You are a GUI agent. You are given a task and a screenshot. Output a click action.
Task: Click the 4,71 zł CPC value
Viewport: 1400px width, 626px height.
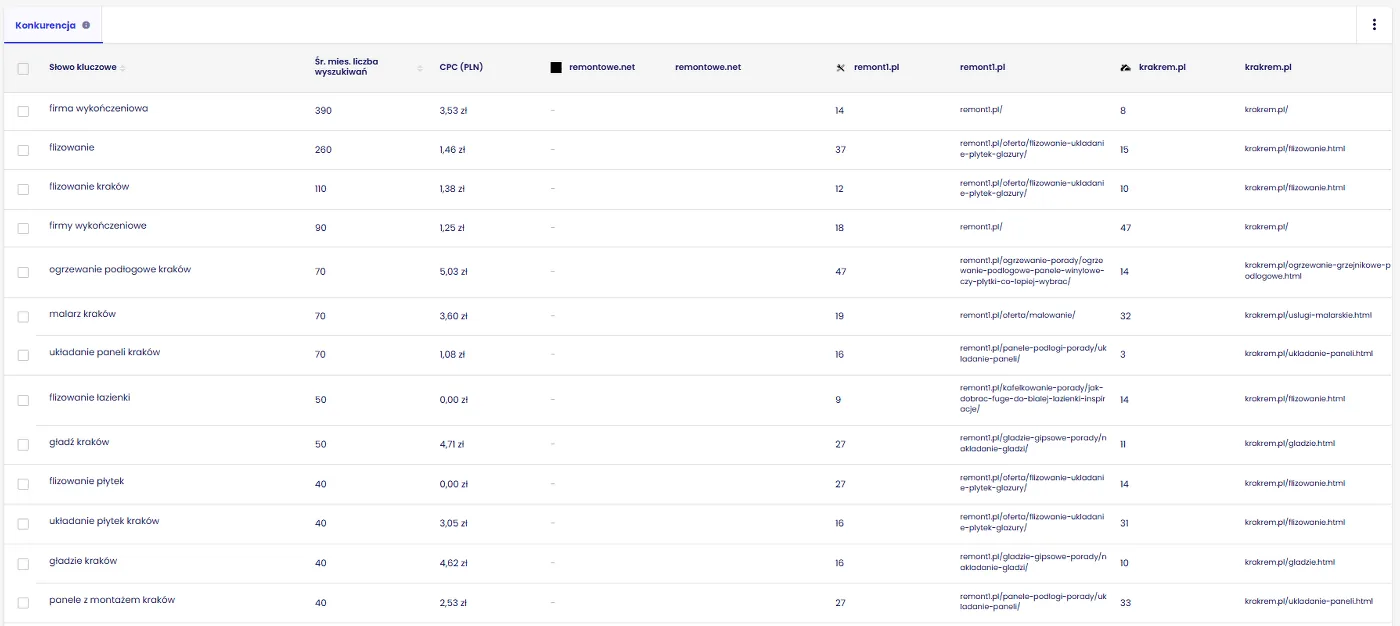(x=453, y=445)
